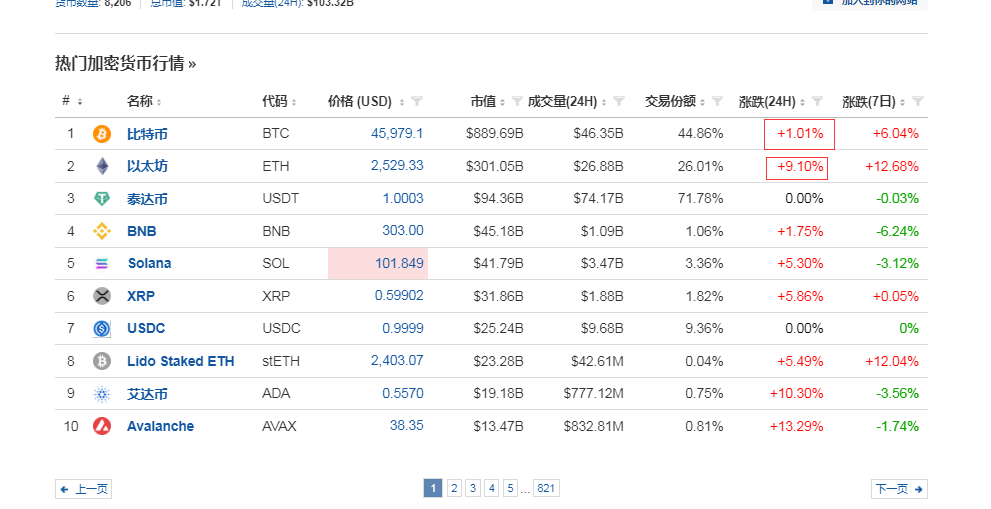Click the 下一页 next page button
This screenshot has width=991, height=509.
coord(899,489)
